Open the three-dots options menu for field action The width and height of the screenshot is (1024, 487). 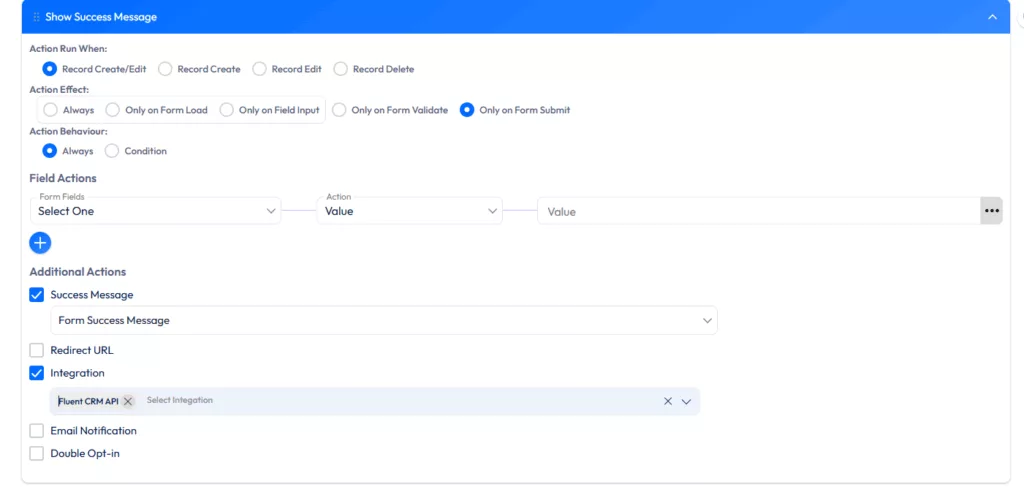pyautogui.click(x=991, y=211)
